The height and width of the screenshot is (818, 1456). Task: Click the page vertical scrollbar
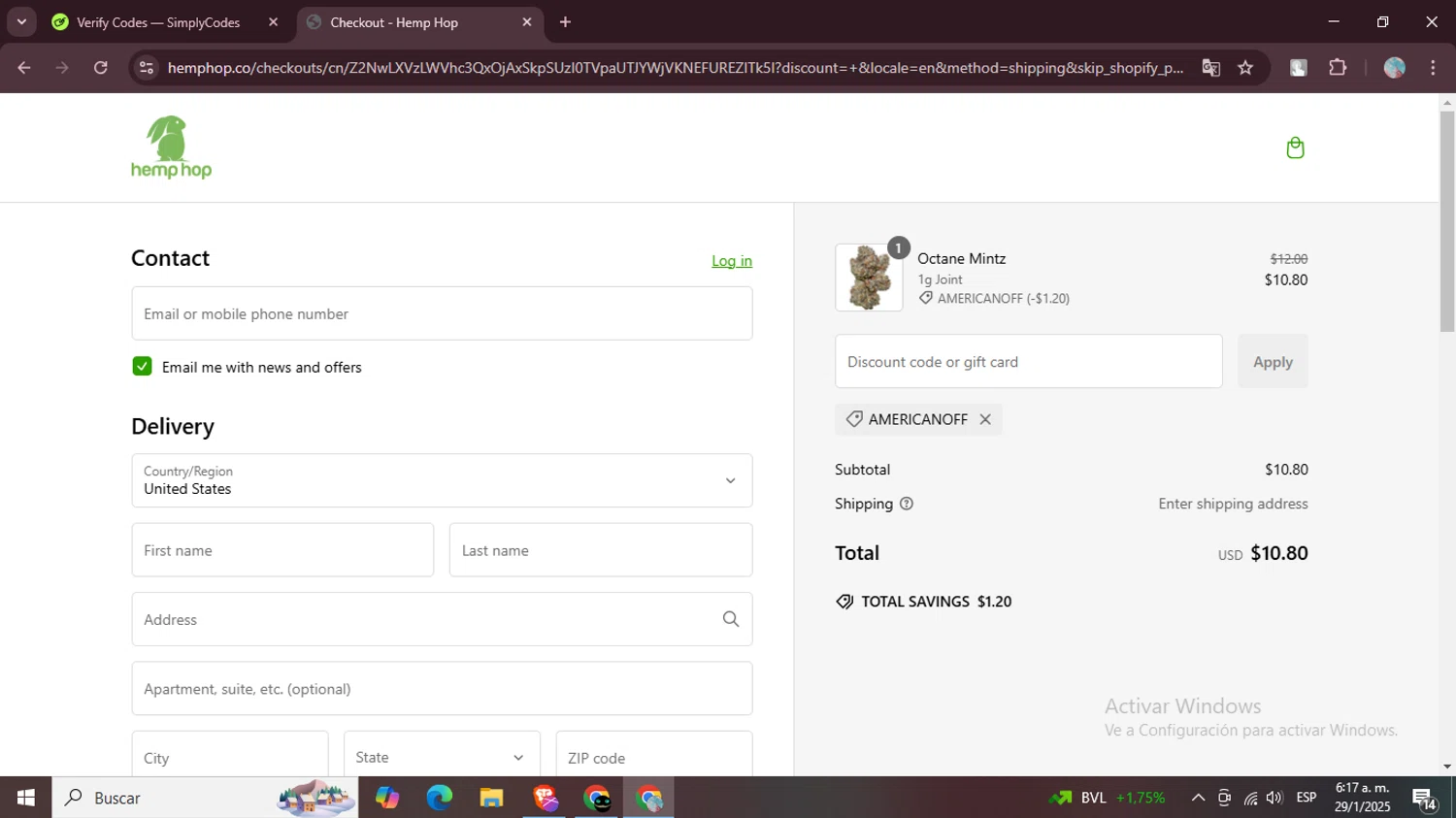coord(1447,221)
